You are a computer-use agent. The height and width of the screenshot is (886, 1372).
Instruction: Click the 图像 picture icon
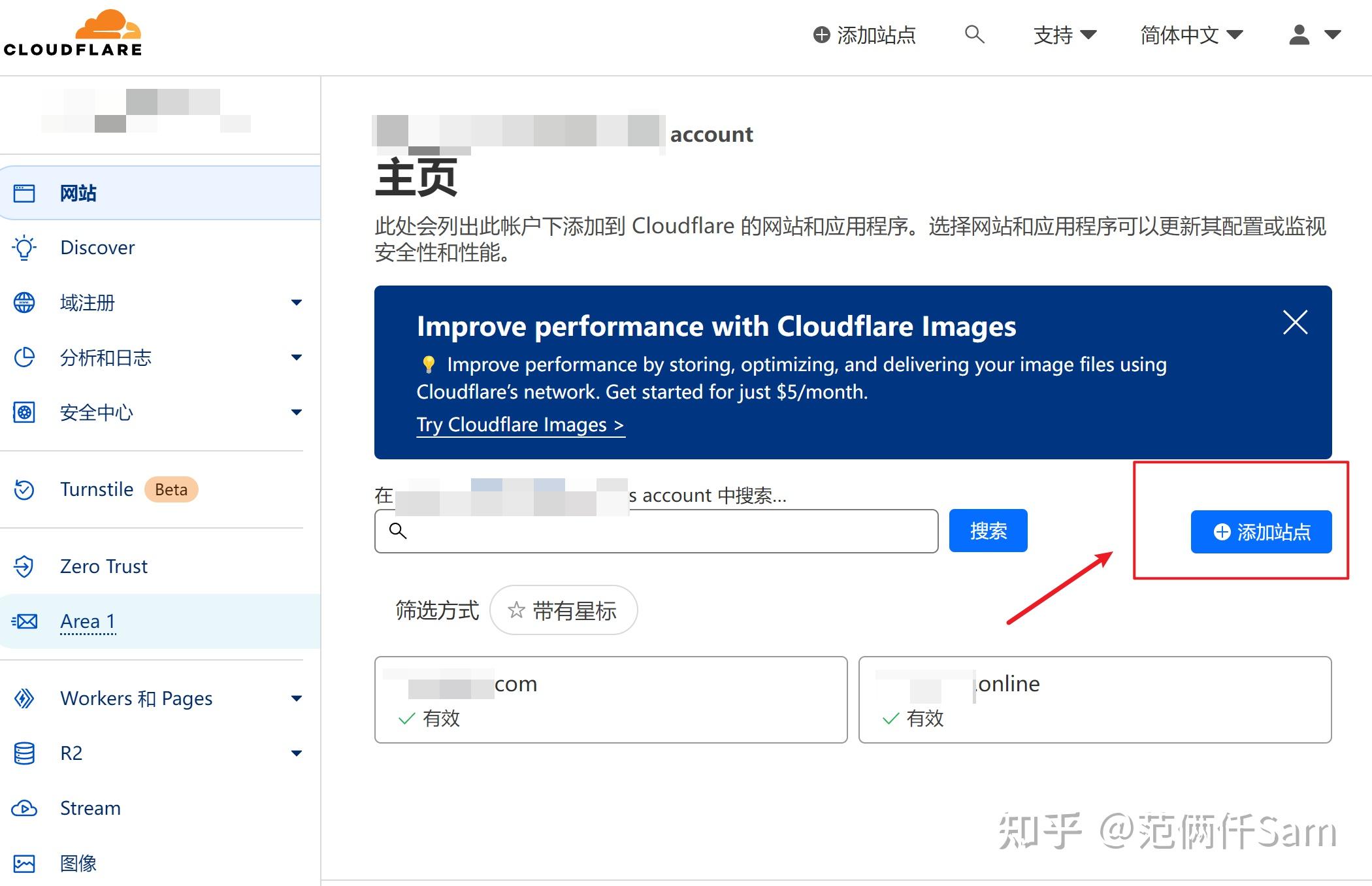pos(24,864)
